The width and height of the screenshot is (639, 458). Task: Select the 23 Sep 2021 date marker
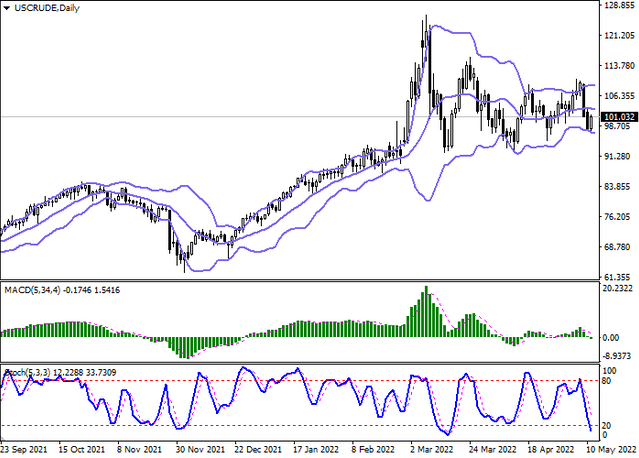click(24, 449)
